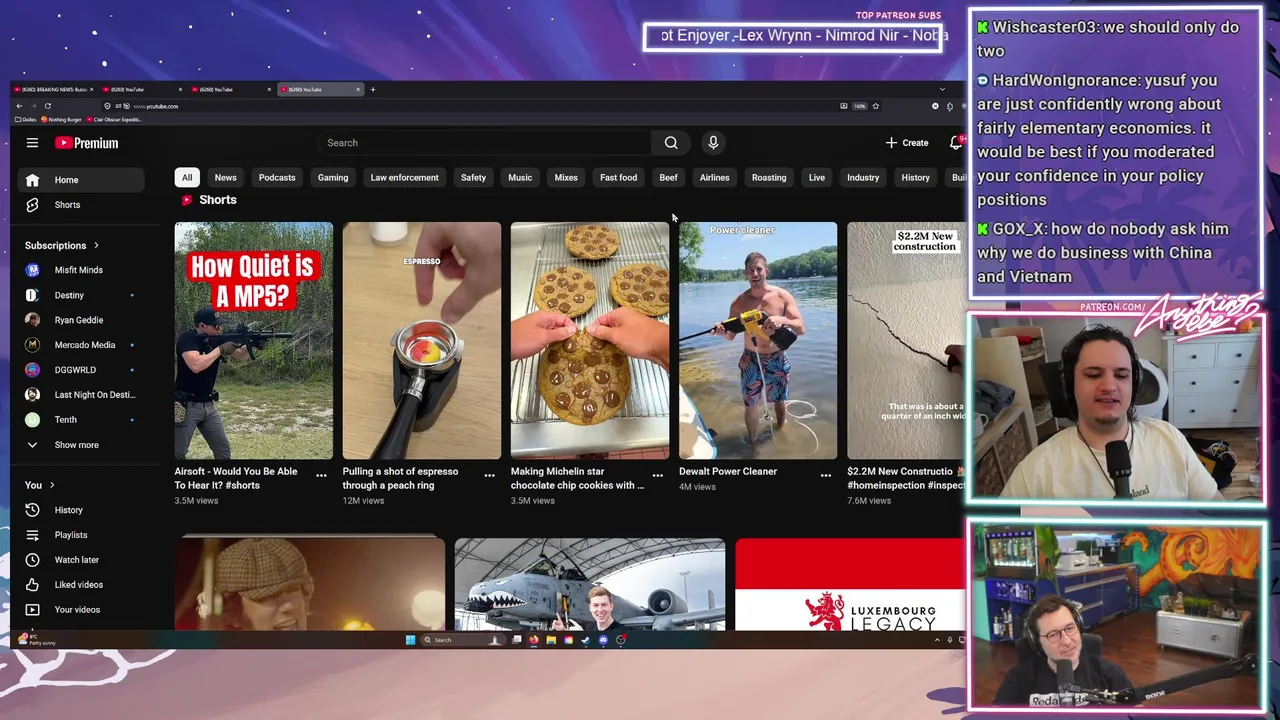Screen dimensions: 1280x720
Task: Select the Airlines filter chip
Action: point(715,177)
